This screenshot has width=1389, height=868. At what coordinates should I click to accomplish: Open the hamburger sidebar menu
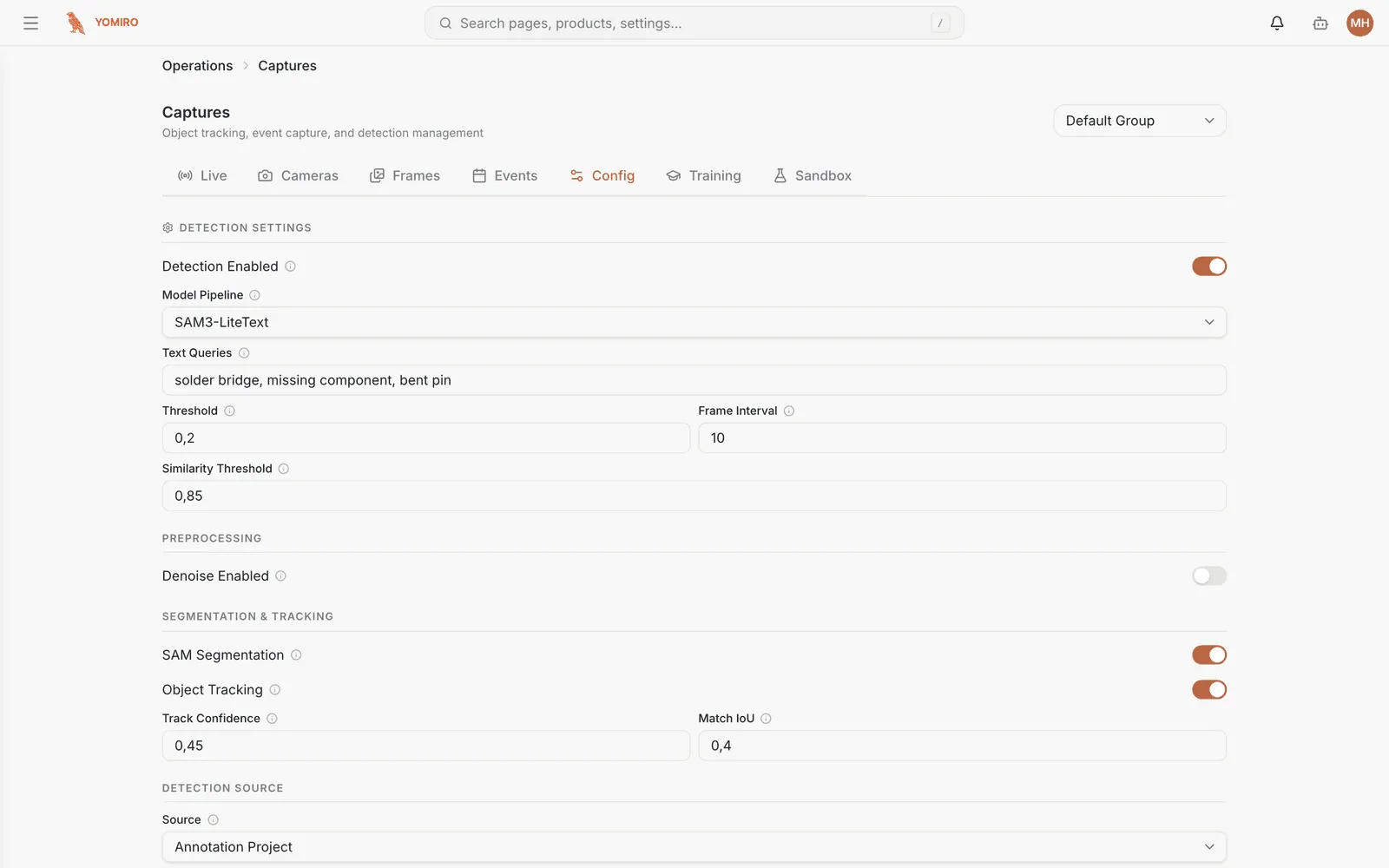30,23
